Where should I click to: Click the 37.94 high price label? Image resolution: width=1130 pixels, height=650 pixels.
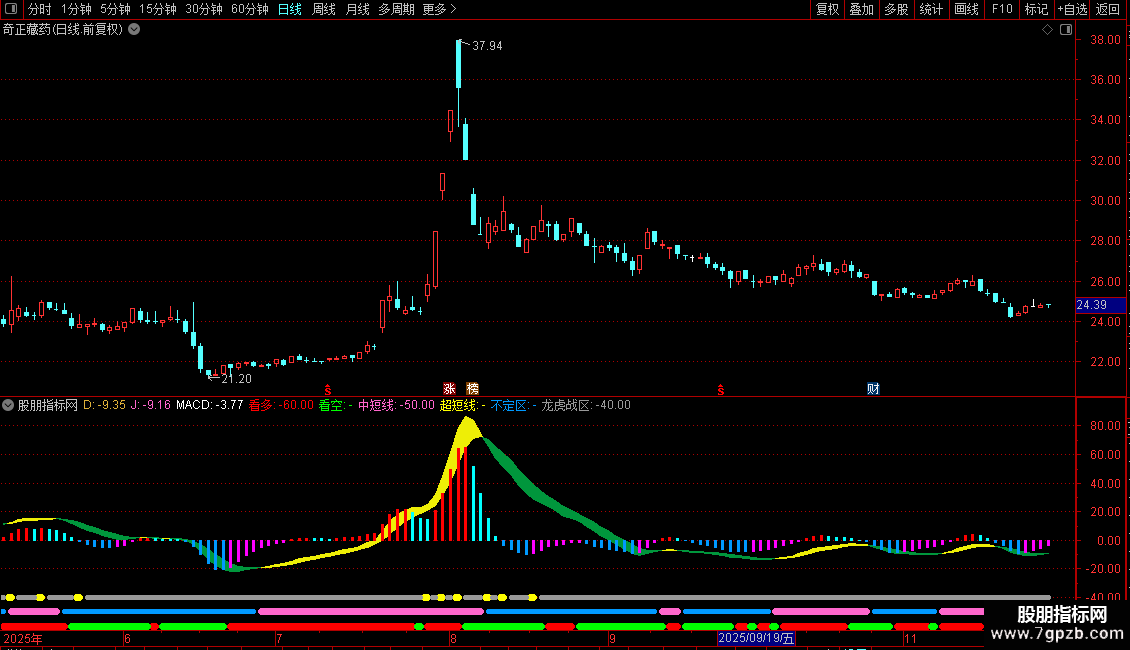click(487, 46)
